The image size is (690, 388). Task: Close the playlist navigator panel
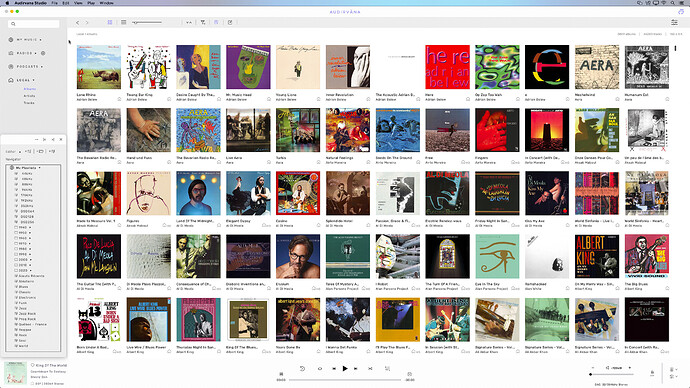click(61, 139)
